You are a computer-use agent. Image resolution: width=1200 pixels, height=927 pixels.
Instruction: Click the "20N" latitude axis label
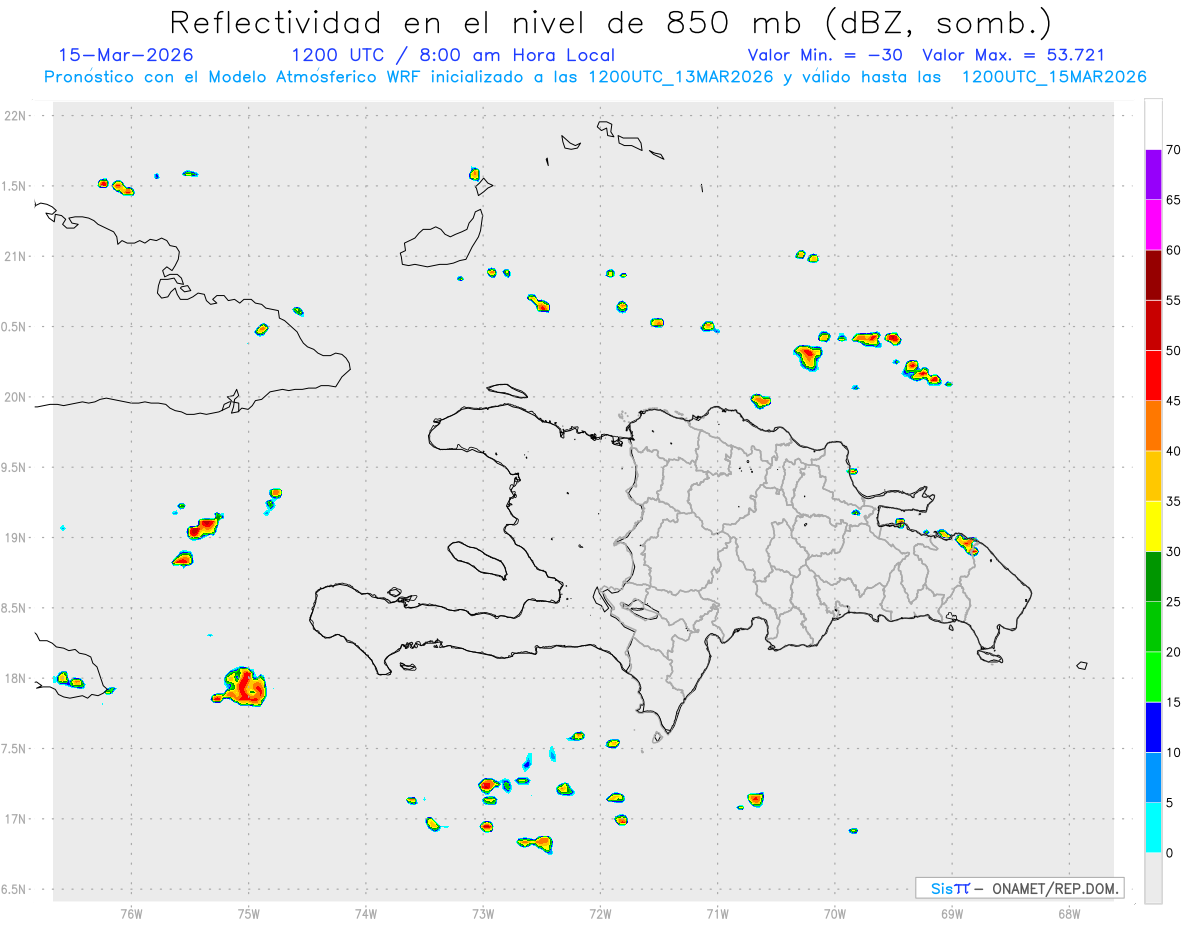[17, 397]
